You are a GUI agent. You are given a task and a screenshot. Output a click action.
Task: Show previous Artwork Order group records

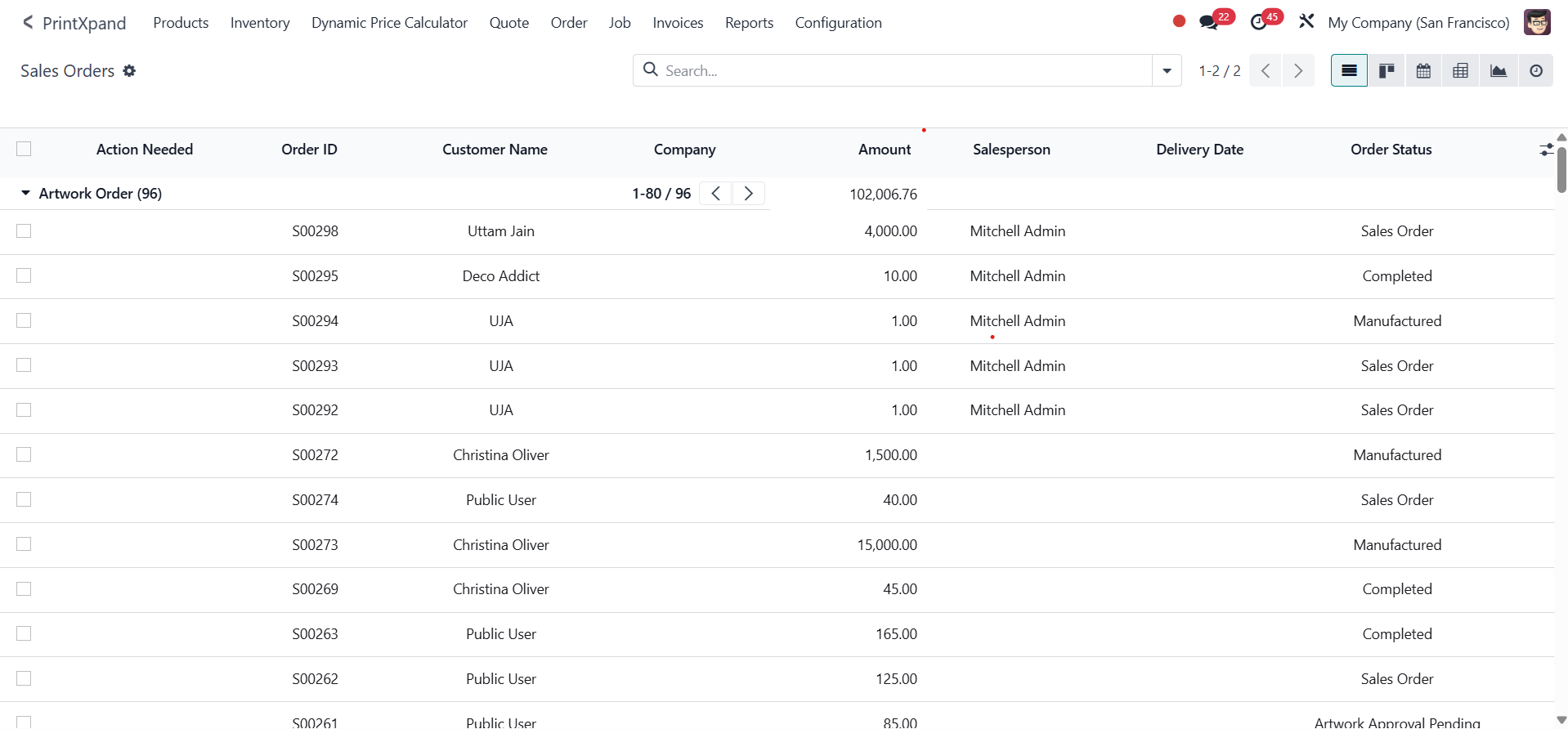click(716, 194)
